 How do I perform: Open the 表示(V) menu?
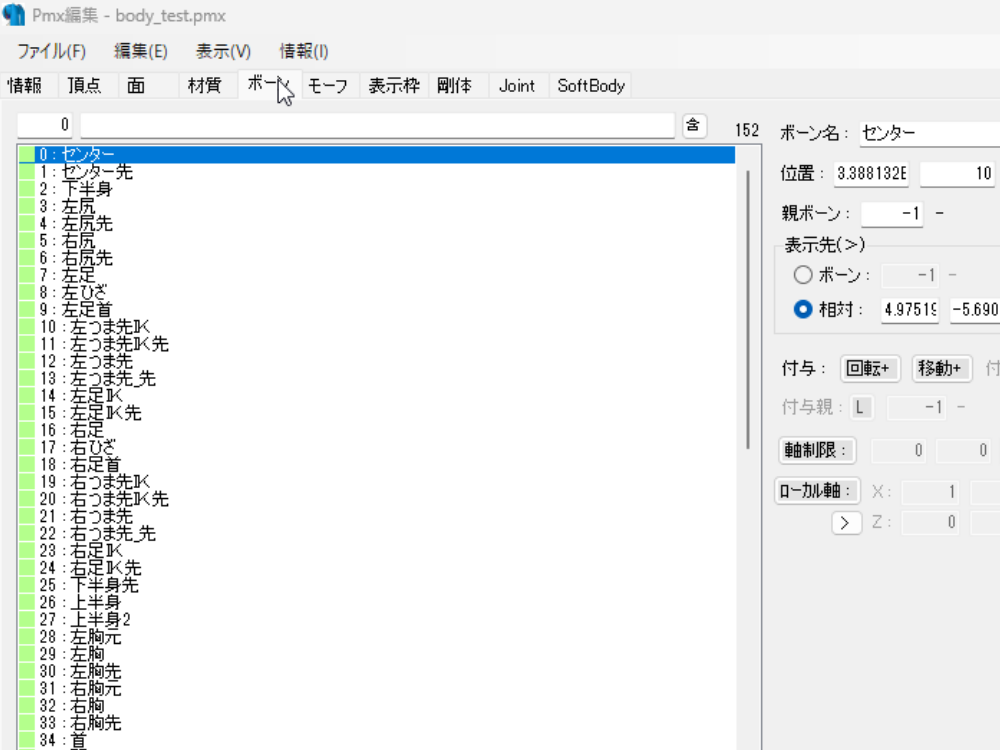point(223,51)
